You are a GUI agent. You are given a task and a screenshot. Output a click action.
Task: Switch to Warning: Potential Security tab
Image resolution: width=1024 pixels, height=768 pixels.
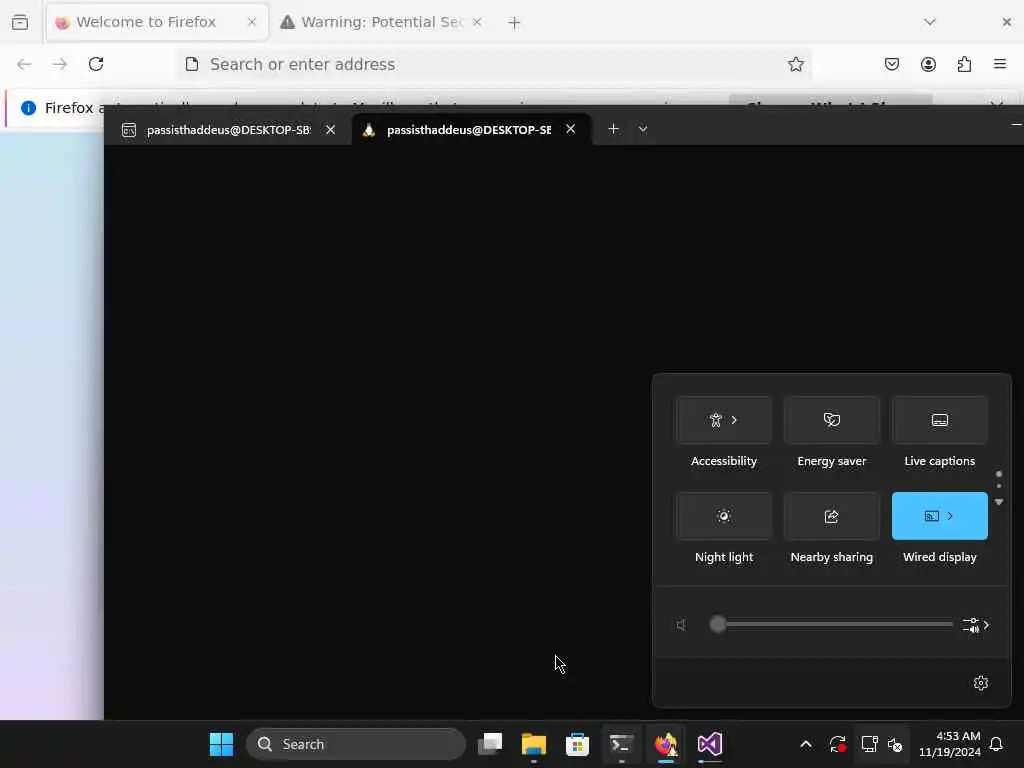[x=382, y=22]
